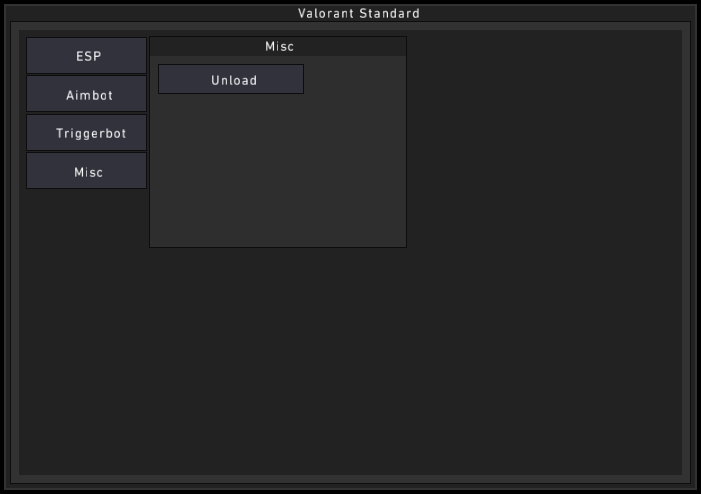The height and width of the screenshot is (494, 701).
Task: Select the Triggerbot tab
Action: (x=87, y=133)
